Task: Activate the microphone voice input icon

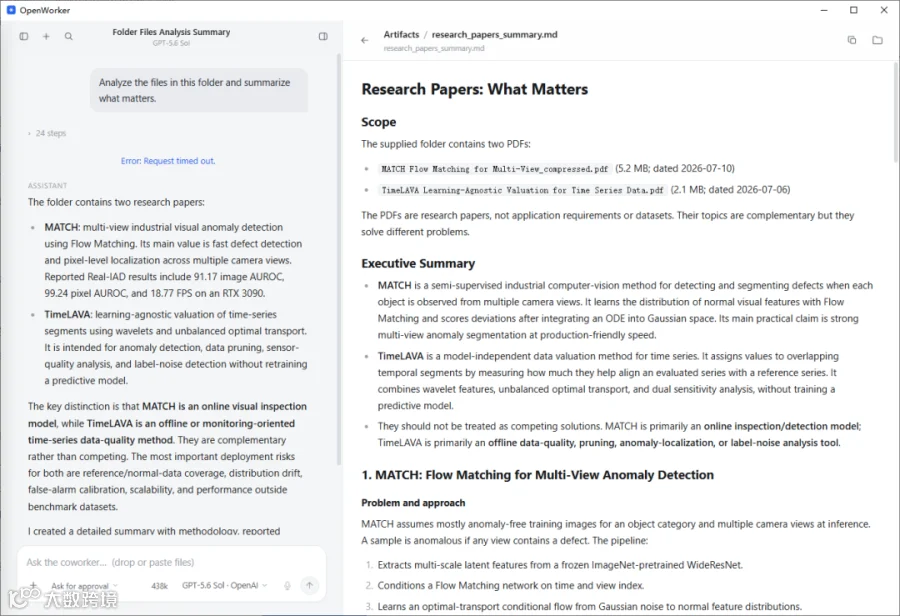Action: click(x=288, y=586)
